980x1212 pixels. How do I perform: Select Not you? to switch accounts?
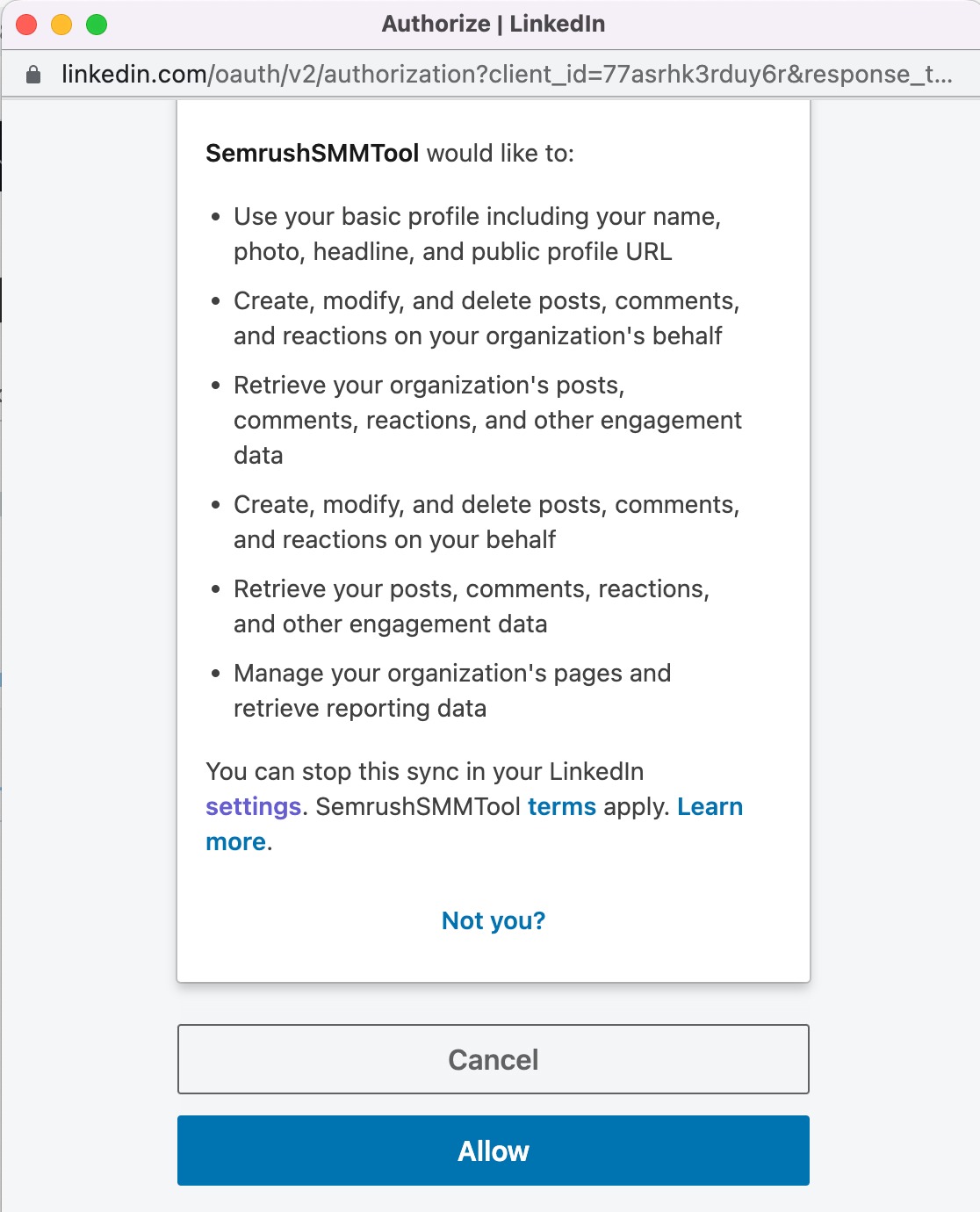[493, 920]
